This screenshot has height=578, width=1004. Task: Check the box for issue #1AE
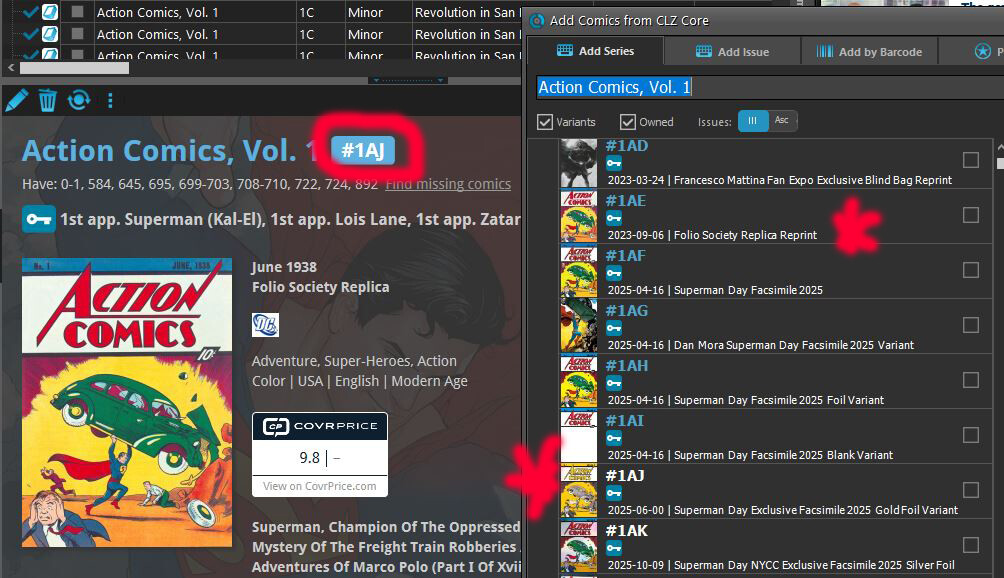click(970, 215)
